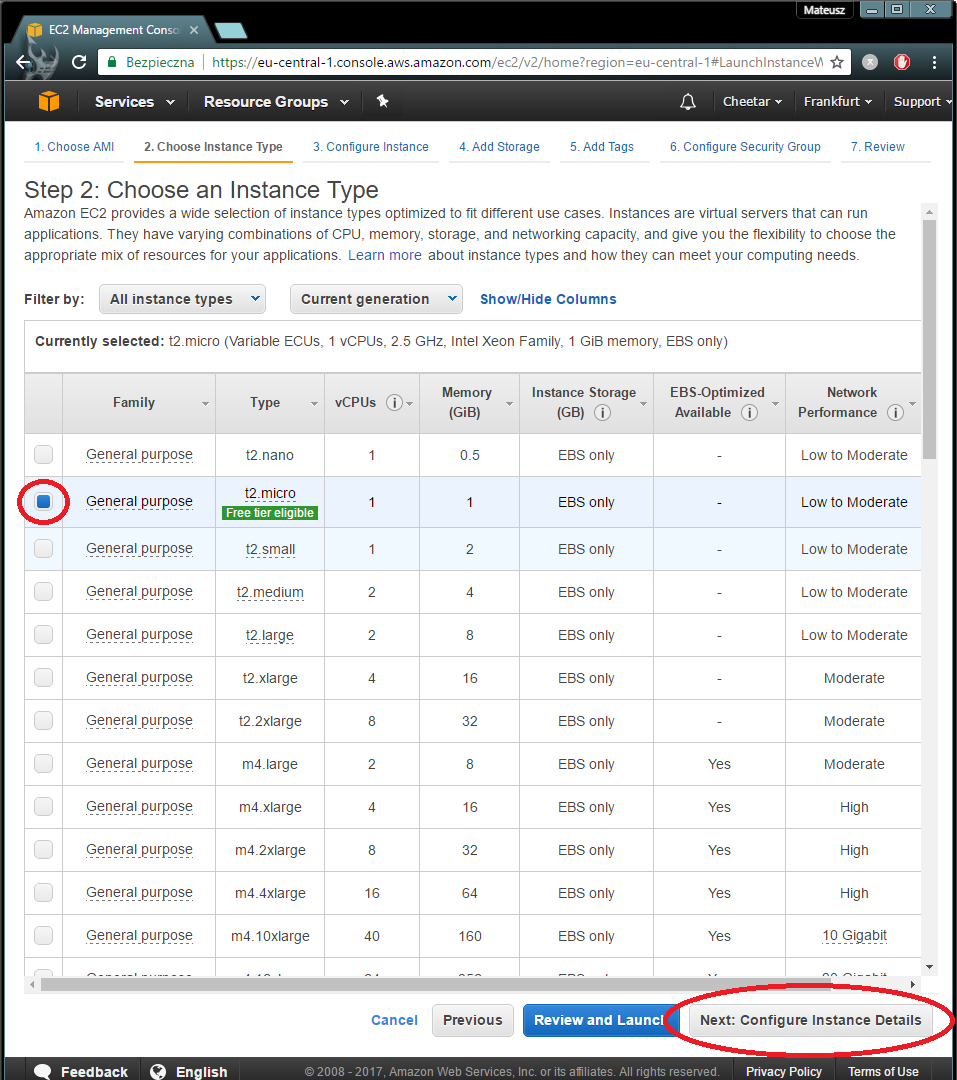Open the notifications bell icon
The image size is (957, 1080).
coord(688,102)
